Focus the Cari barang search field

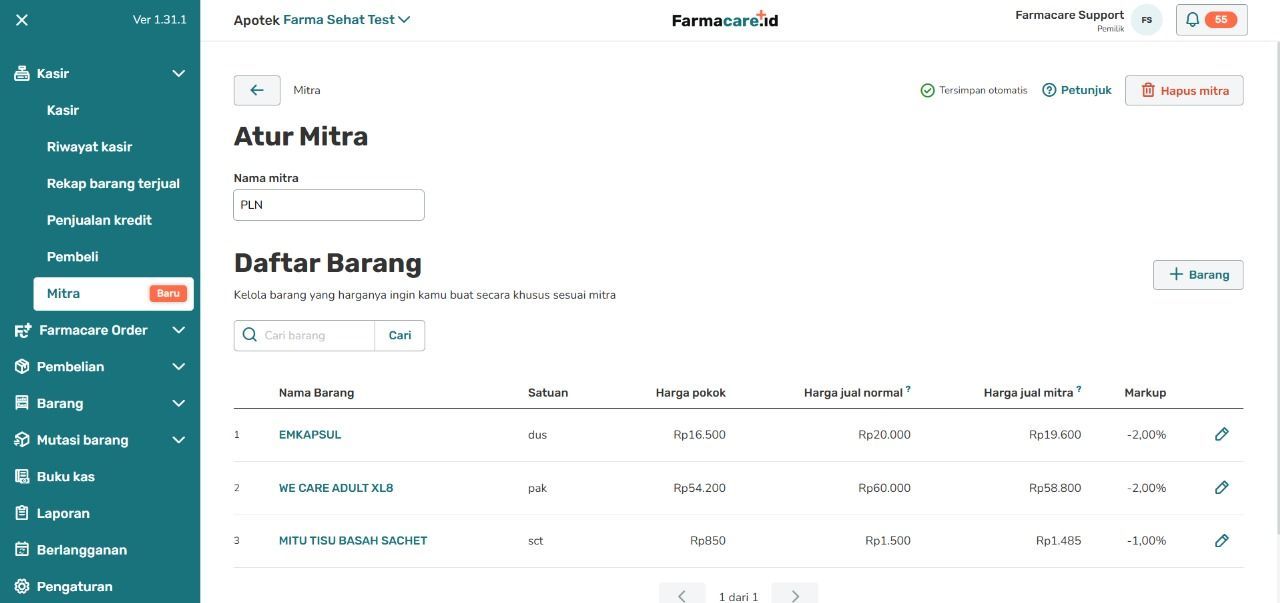coord(305,335)
